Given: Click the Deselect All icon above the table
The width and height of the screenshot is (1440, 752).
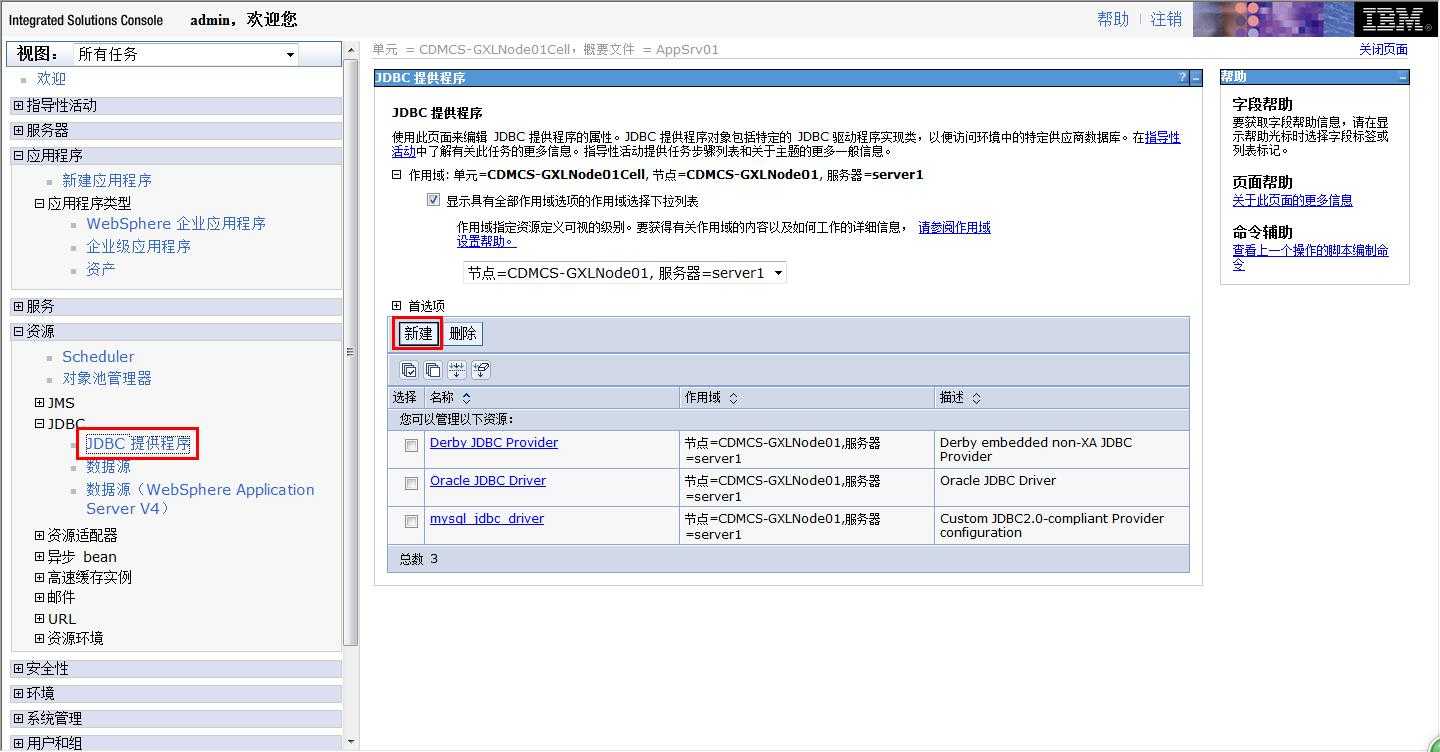Looking at the screenshot, I should (433, 370).
